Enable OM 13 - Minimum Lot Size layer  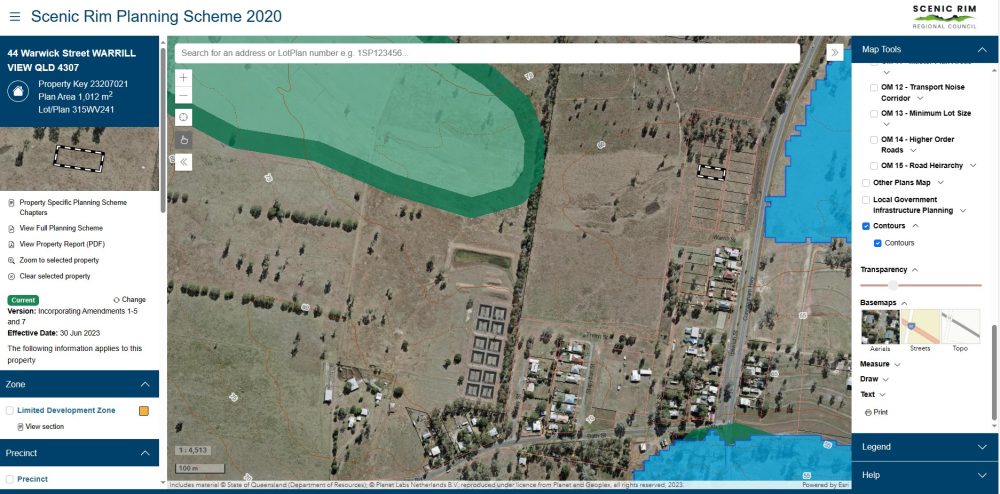tap(874, 114)
